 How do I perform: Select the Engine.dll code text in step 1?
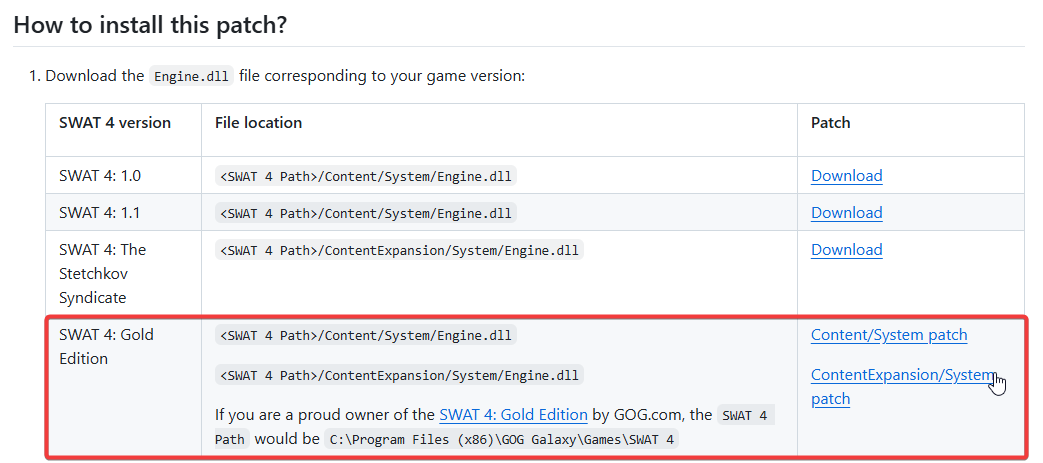pyautogui.click(x=191, y=76)
